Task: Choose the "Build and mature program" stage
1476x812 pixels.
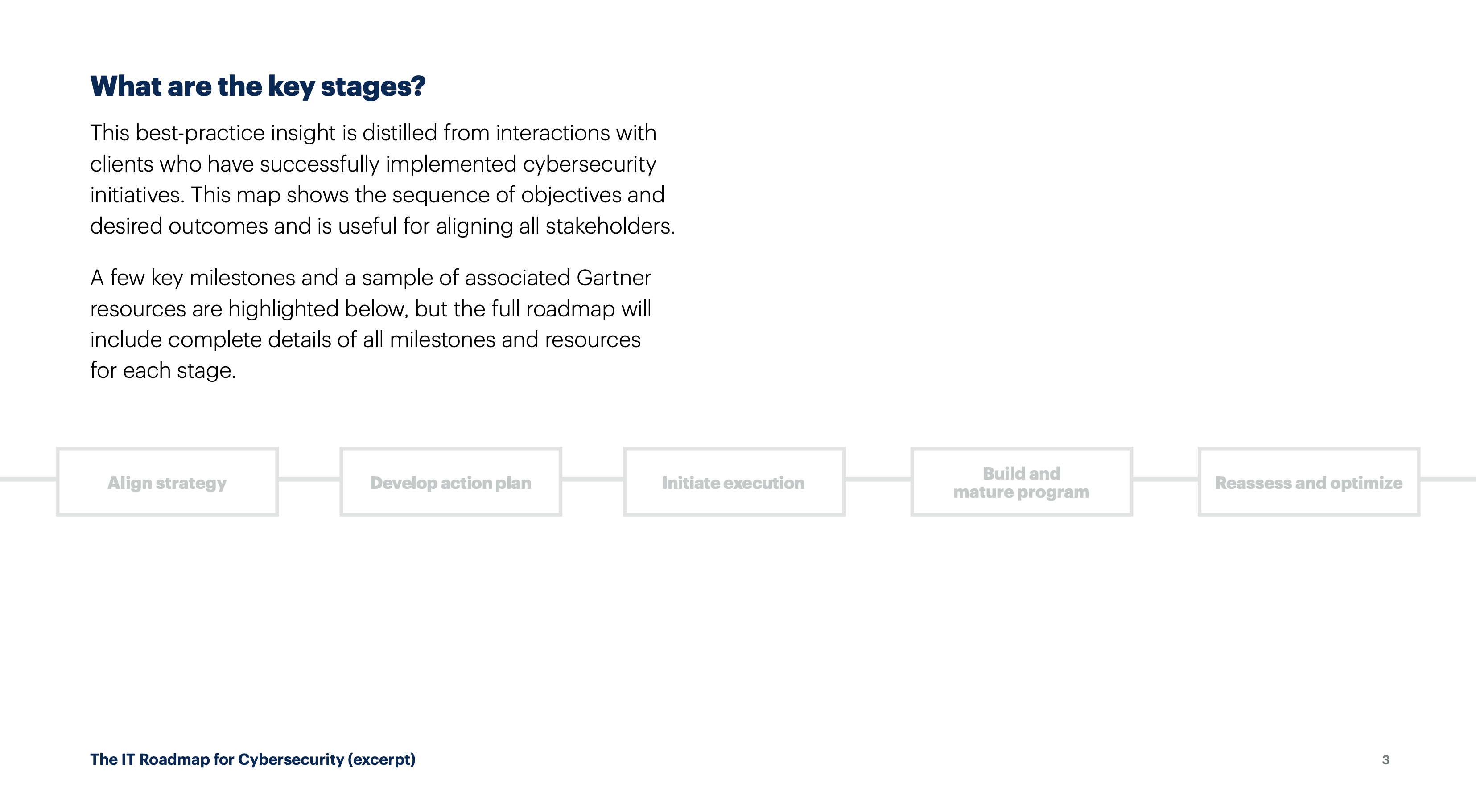Action: click(1021, 482)
